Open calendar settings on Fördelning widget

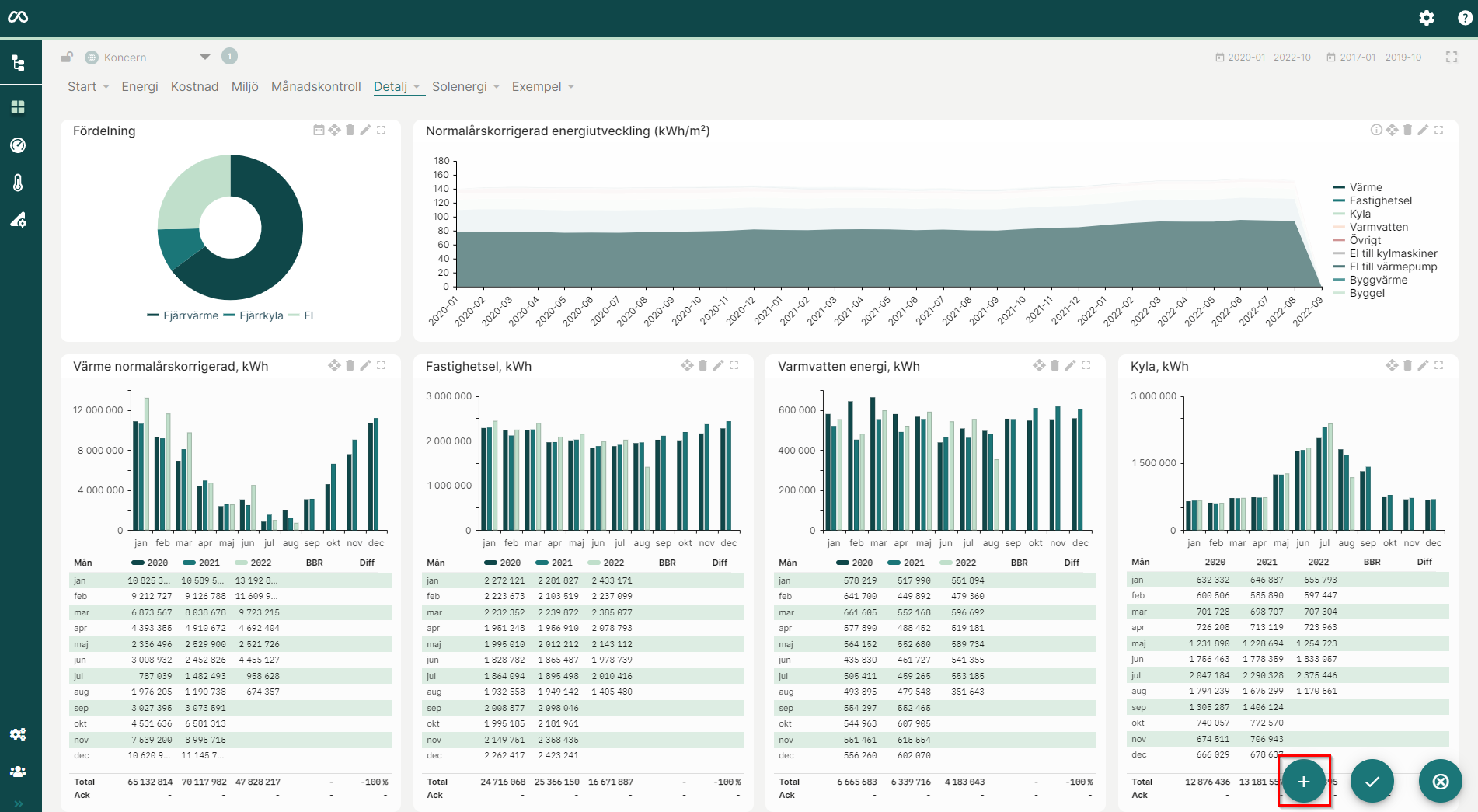[x=319, y=130]
